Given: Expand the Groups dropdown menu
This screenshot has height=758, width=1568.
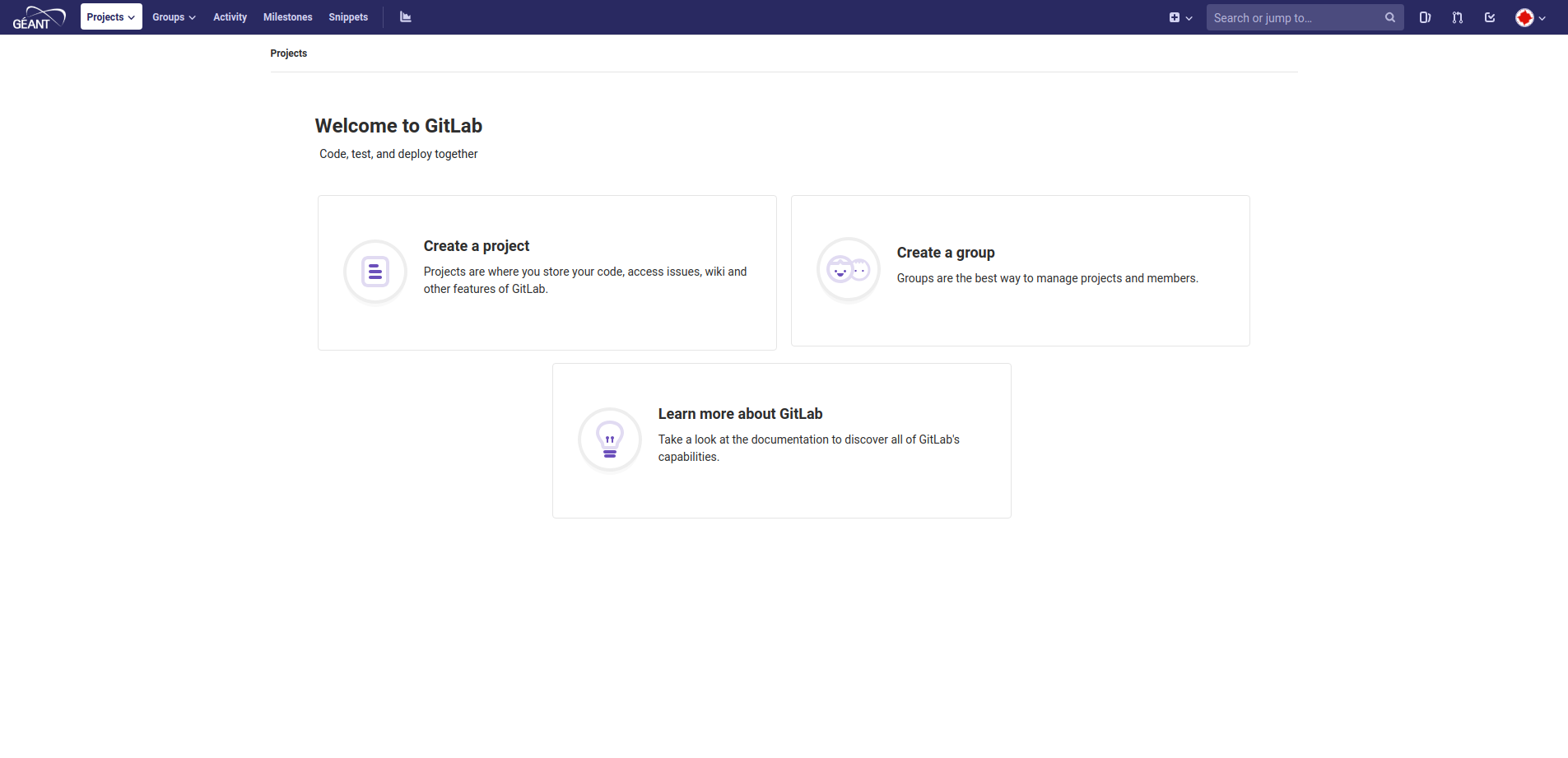Looking at the screenshot, I should [174, 17].
